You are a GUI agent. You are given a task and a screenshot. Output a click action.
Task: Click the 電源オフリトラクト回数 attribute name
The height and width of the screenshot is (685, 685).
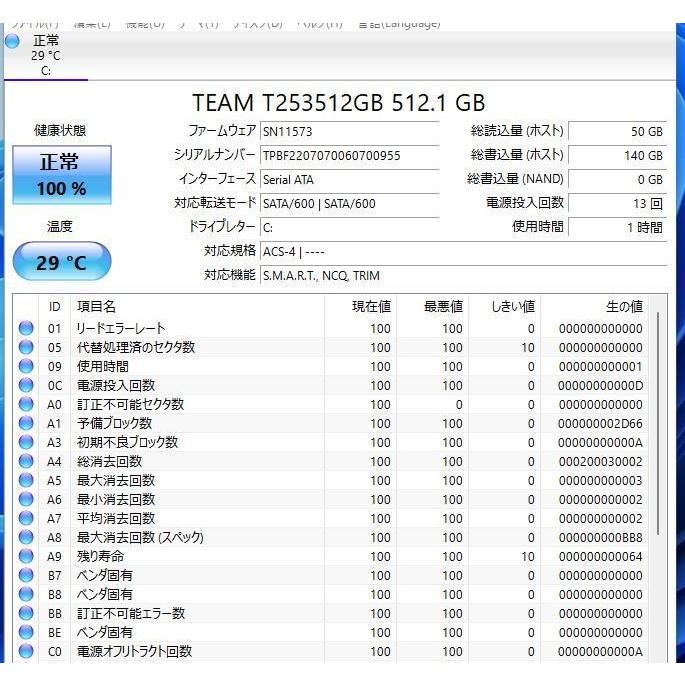tap(135, 651)
